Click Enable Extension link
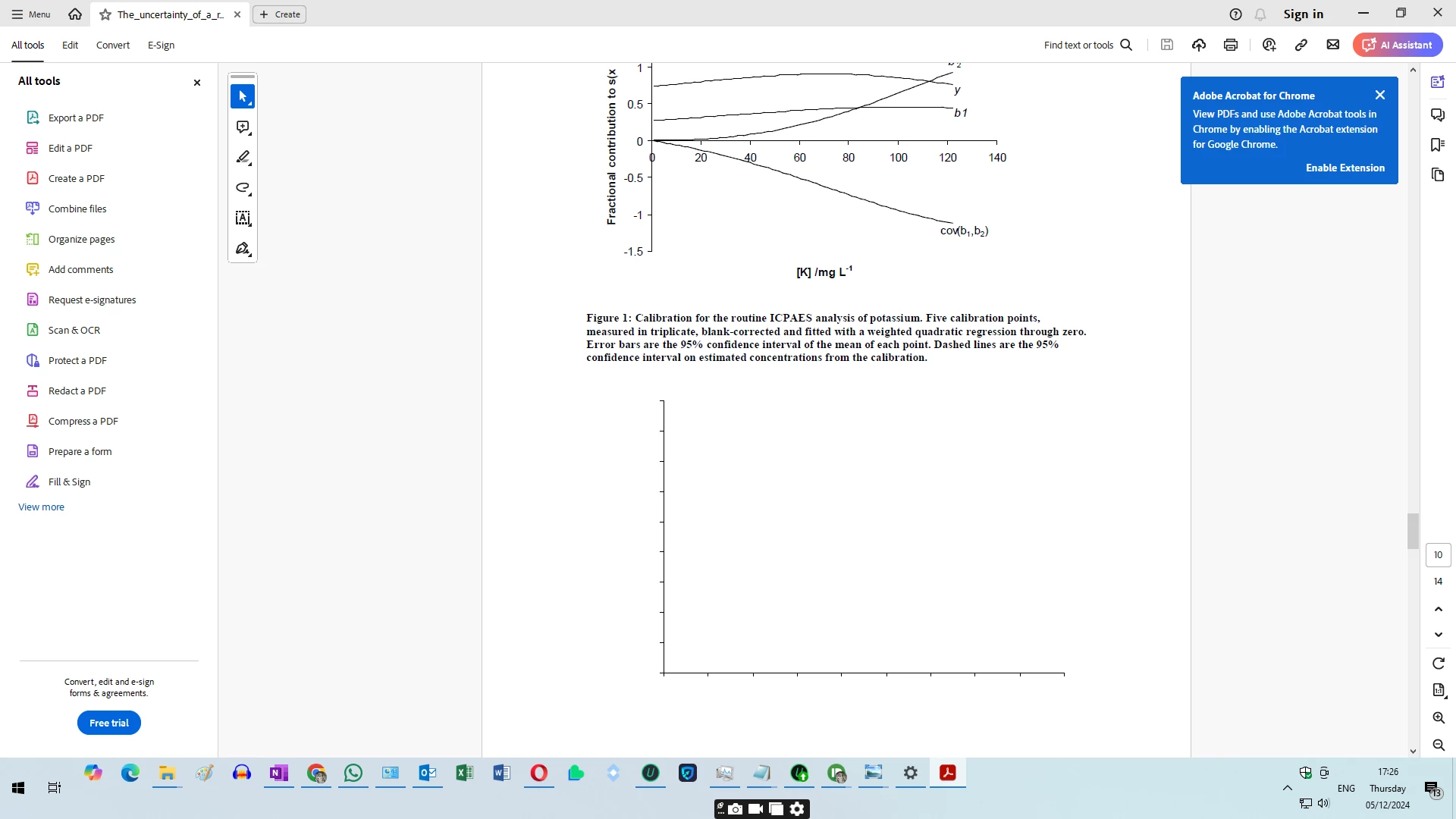Screen dimensions: 1456x819 (x=1345, y=168)
